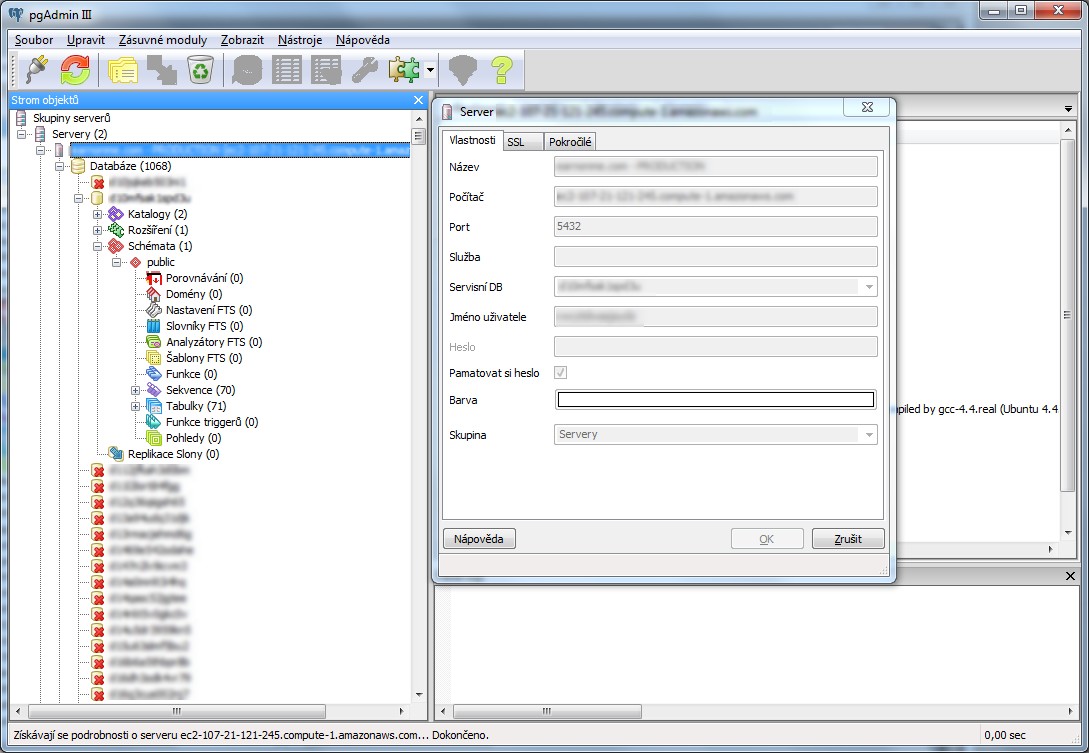1089x753 pixels.
Task: Click the Tabulky (71) node icon
Action: (153, 406)
